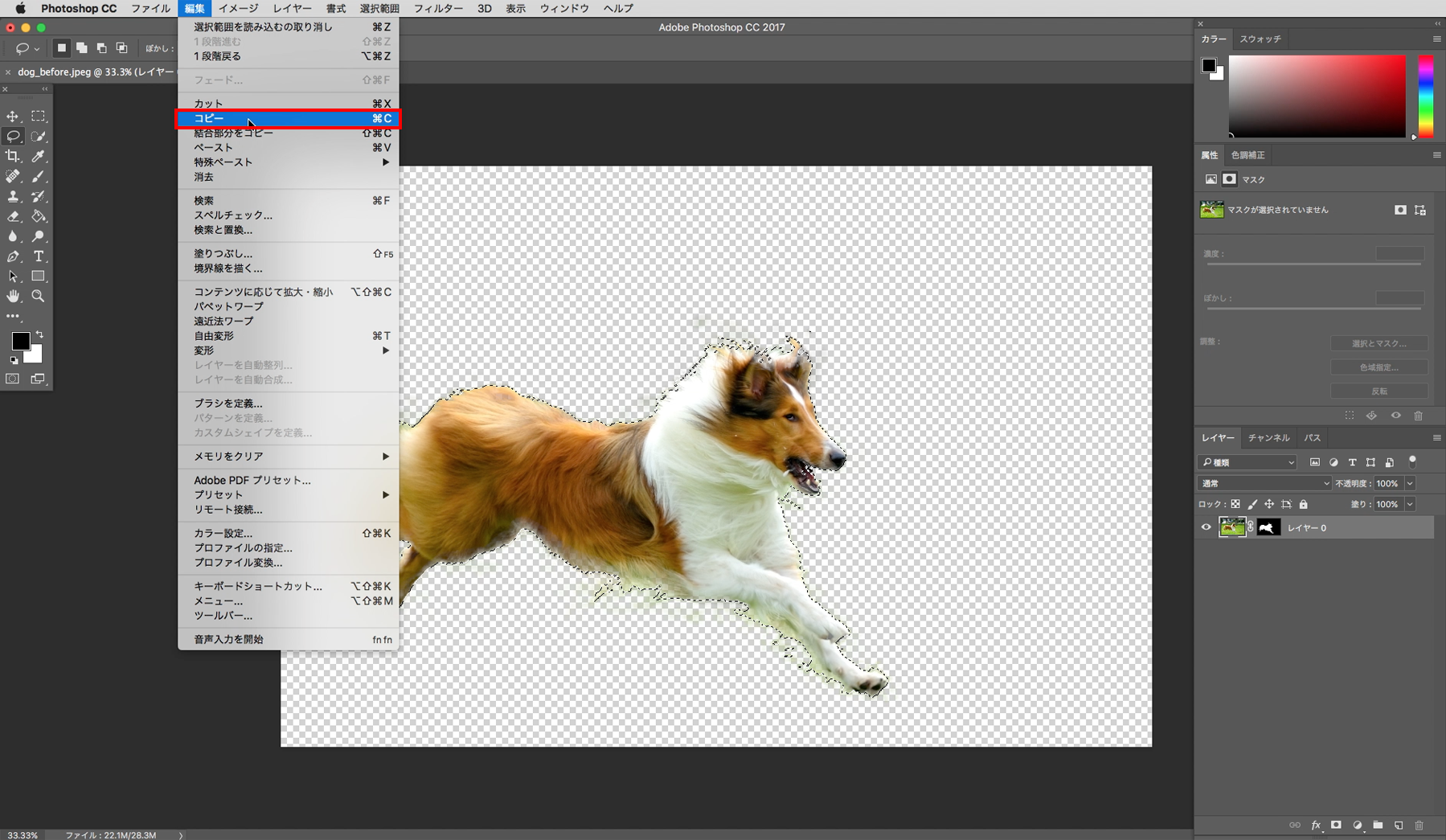1446x840 pixels.
Task: Open the 不透明度 opacity dropdown
Action: click(x=1410, y=483)
